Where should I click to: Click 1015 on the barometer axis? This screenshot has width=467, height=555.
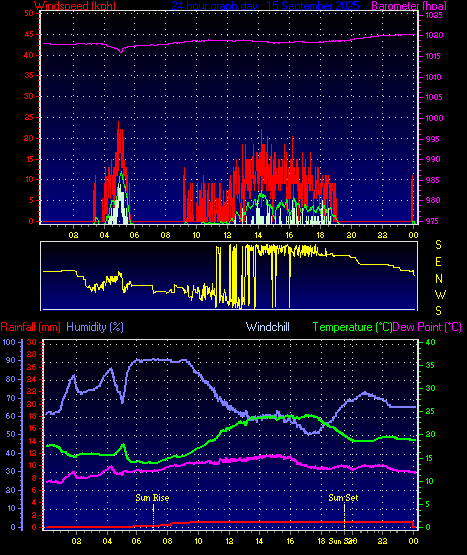[434, 56]
